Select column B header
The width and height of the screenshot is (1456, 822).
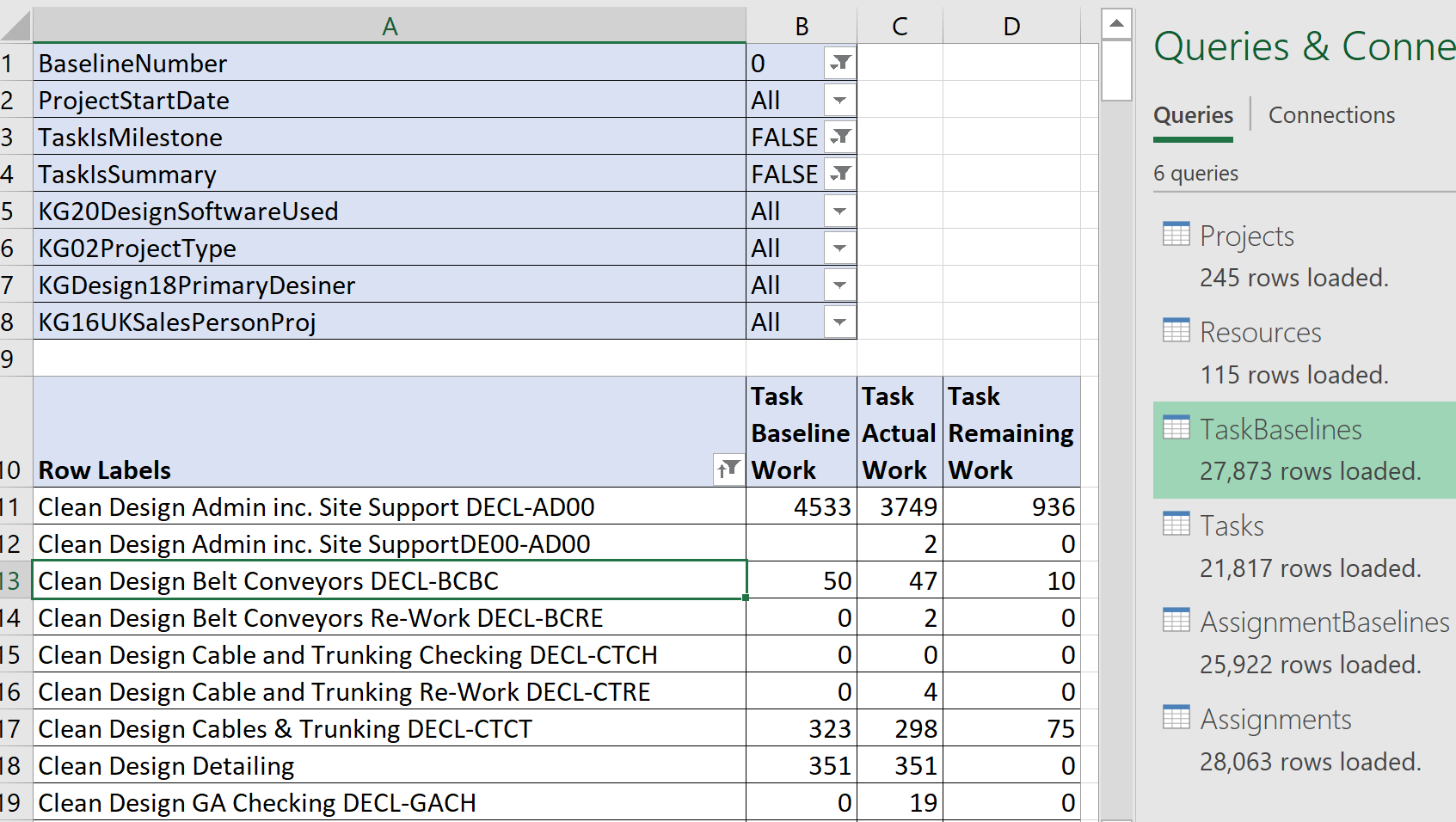[x=802, y=26]
